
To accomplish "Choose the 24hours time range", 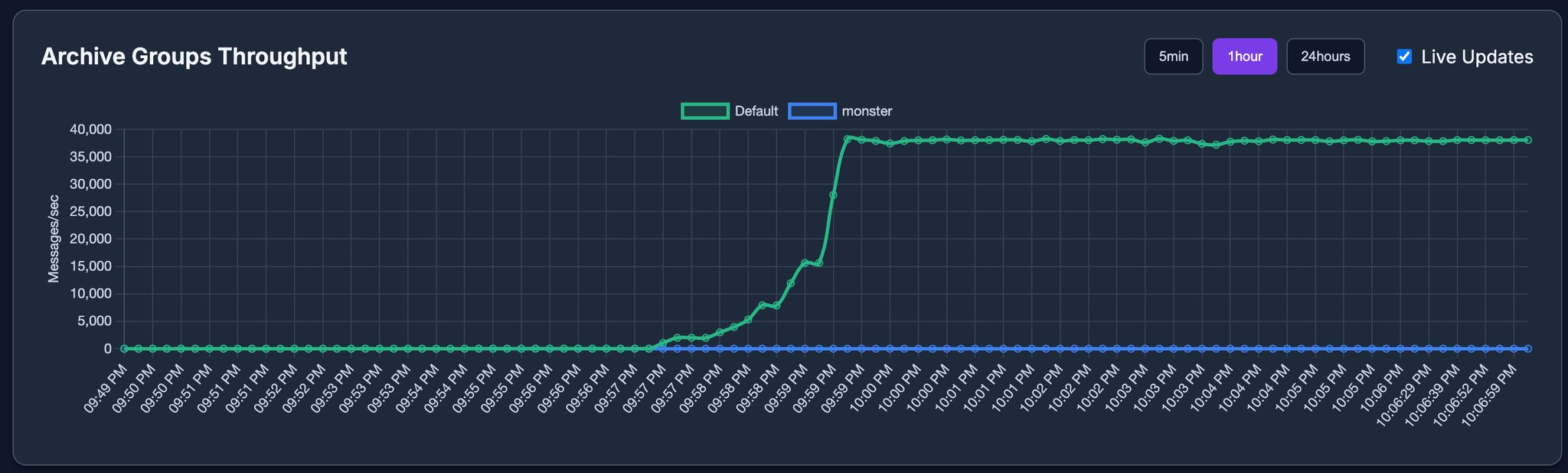I will click(x=1325, y=57).
